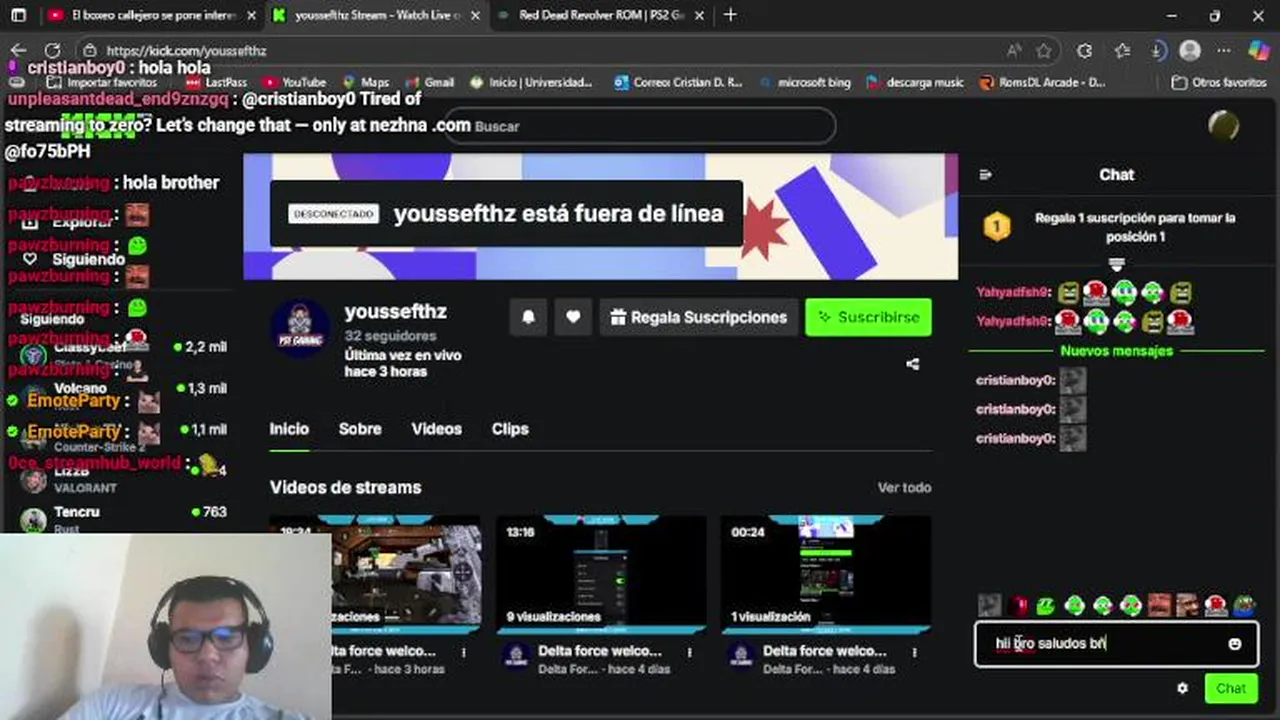Click the first Yahyadfsh9 username in chat
1280x720 pixels.
[x=1014, y=292]
